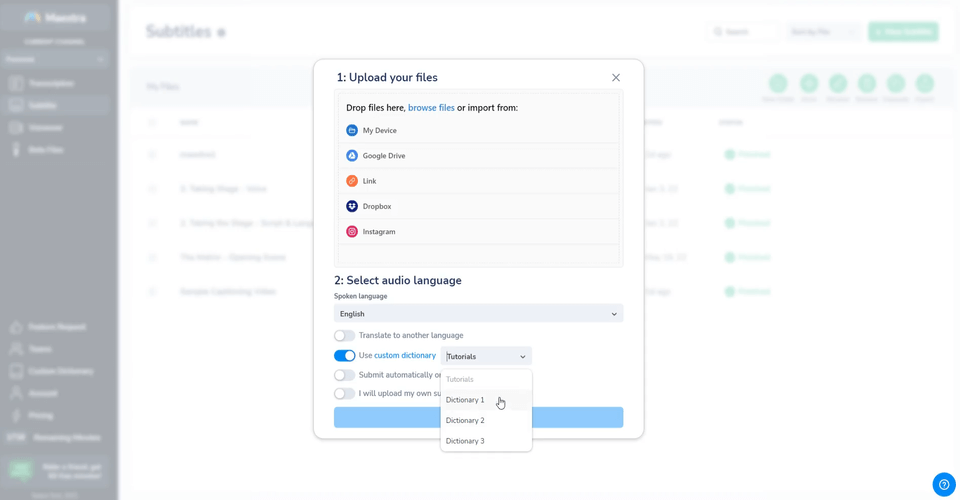Image resolution: width=960 pixels, height=500 pixels.
Task: Import from My Device
Action: [479, 130]
